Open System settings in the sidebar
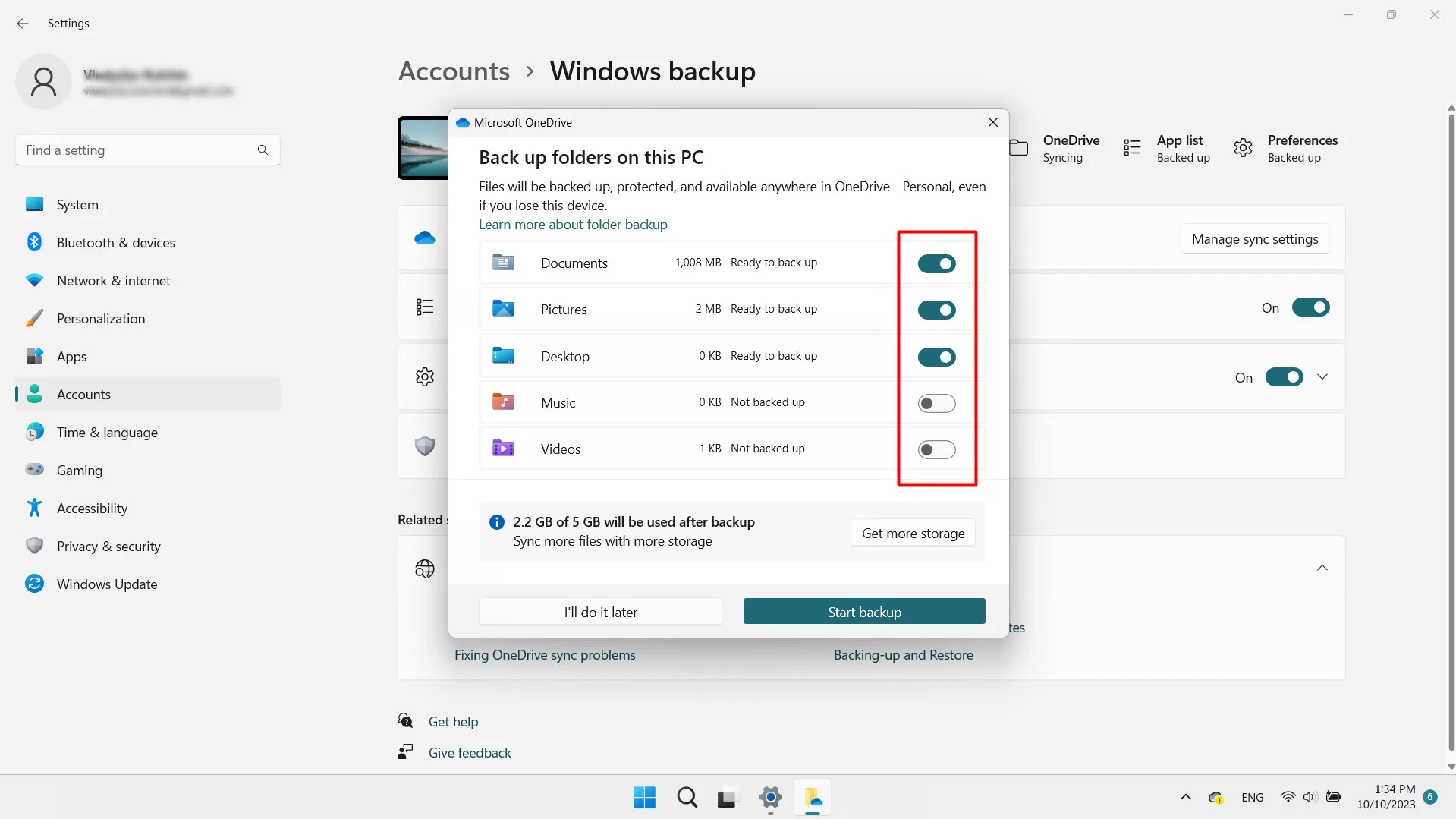Screen dimensions: 1456x819 coord(148,205)
